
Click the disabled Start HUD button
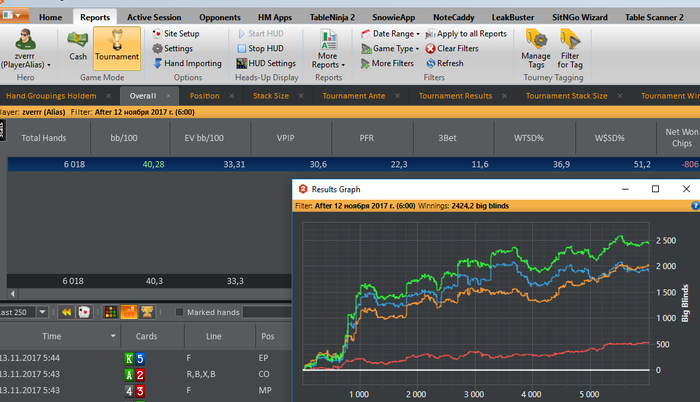point(261,34)
